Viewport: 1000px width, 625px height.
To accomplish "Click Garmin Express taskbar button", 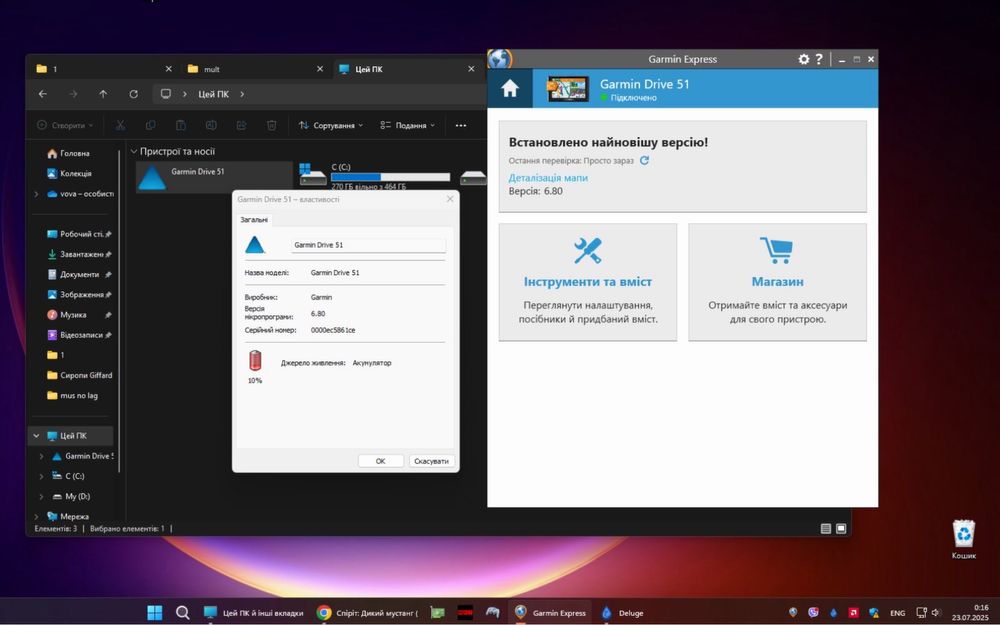I will [x=550, y=613].
